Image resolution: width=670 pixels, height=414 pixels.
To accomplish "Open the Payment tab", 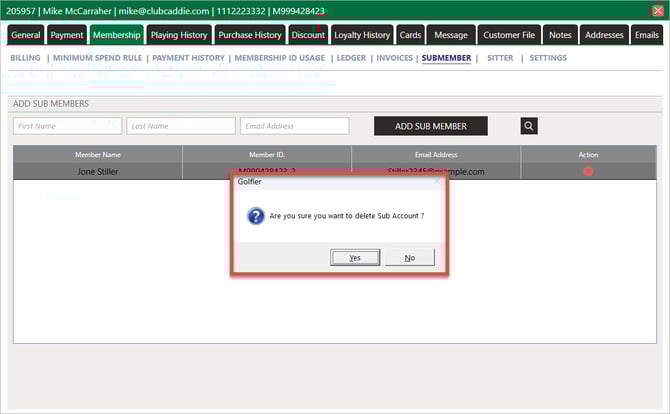I will (x=67, y=35).
